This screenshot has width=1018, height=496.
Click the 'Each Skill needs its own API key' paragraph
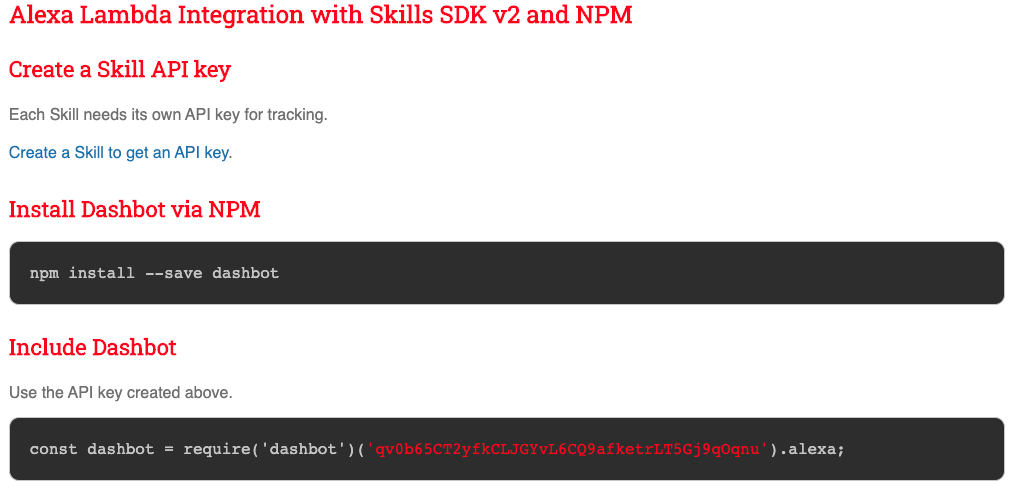coord(168,115)
